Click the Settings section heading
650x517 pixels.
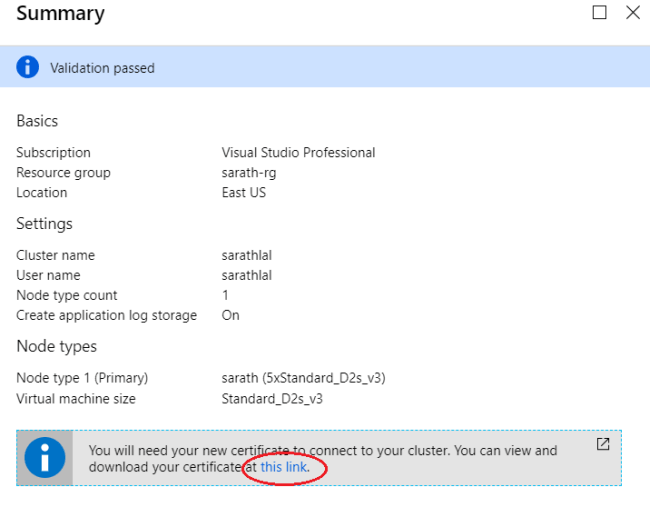tap(44, 223)
